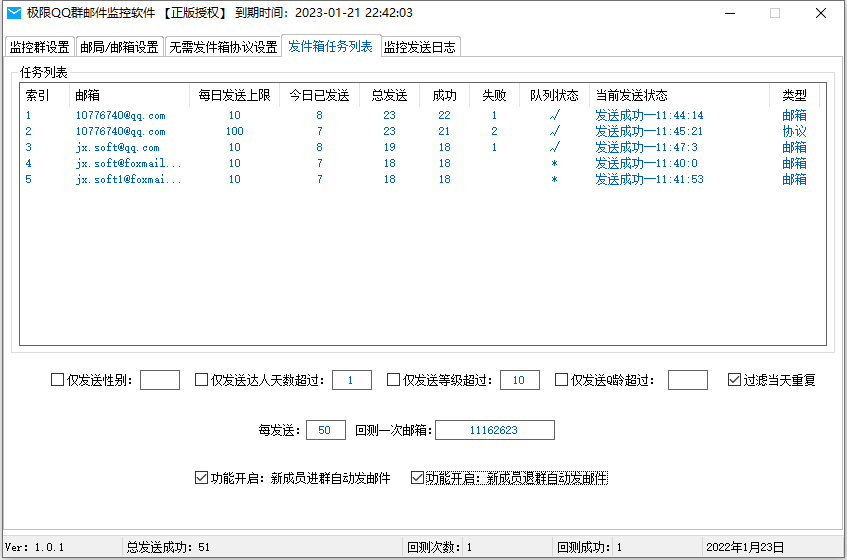Image resolution: width=847 pixels, height=560 pixels.
Task: Click the empty Q龄超过 input field
Action: [688, 380]
